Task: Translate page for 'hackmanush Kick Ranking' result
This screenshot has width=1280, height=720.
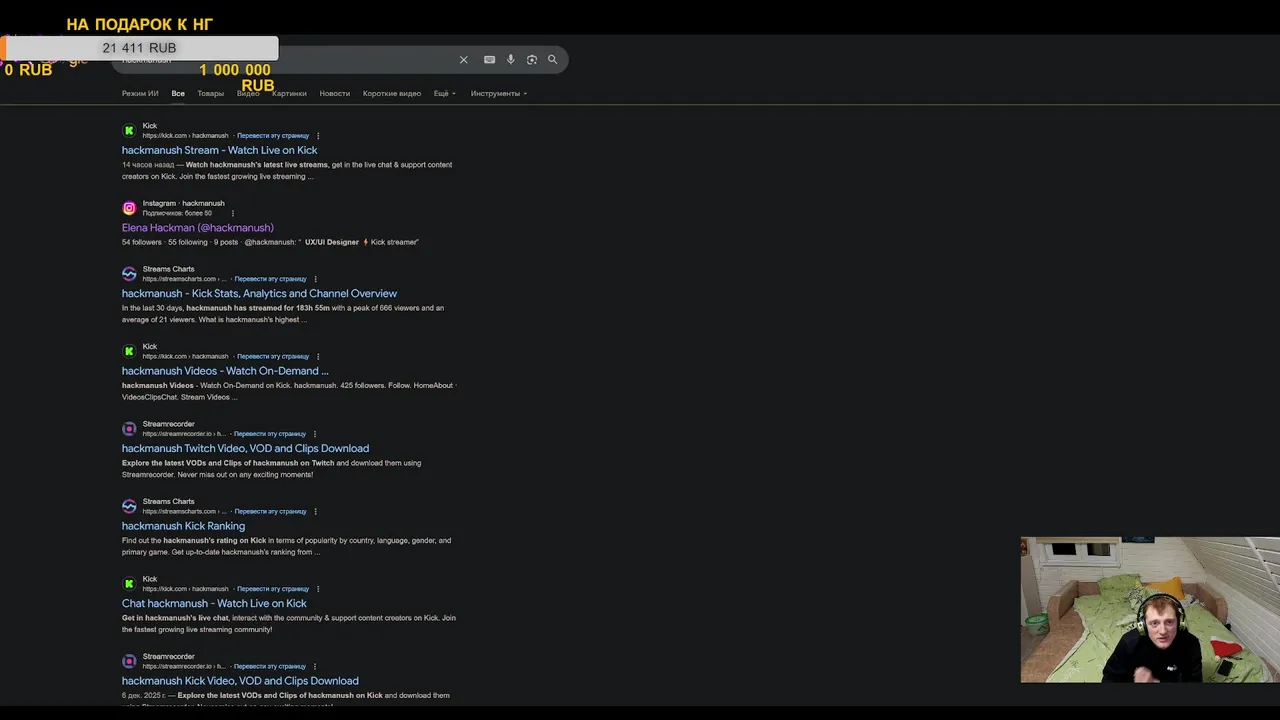Action: [270, 512]
